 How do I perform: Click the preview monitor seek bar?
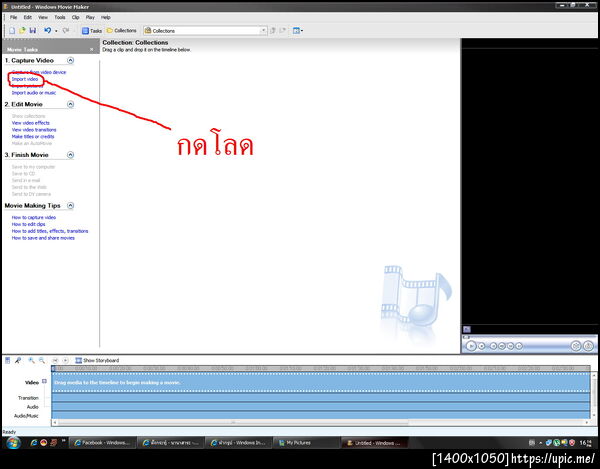pyautogui.click(x=530, y=337)
